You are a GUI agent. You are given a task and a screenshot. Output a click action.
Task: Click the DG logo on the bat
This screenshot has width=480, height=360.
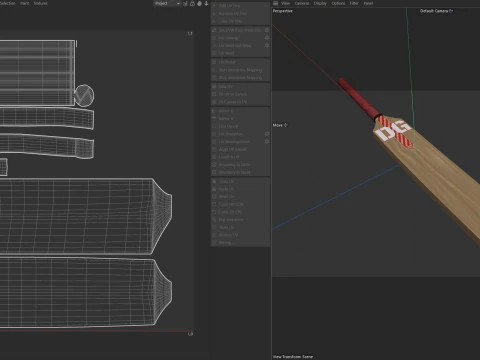coord(394,132)
